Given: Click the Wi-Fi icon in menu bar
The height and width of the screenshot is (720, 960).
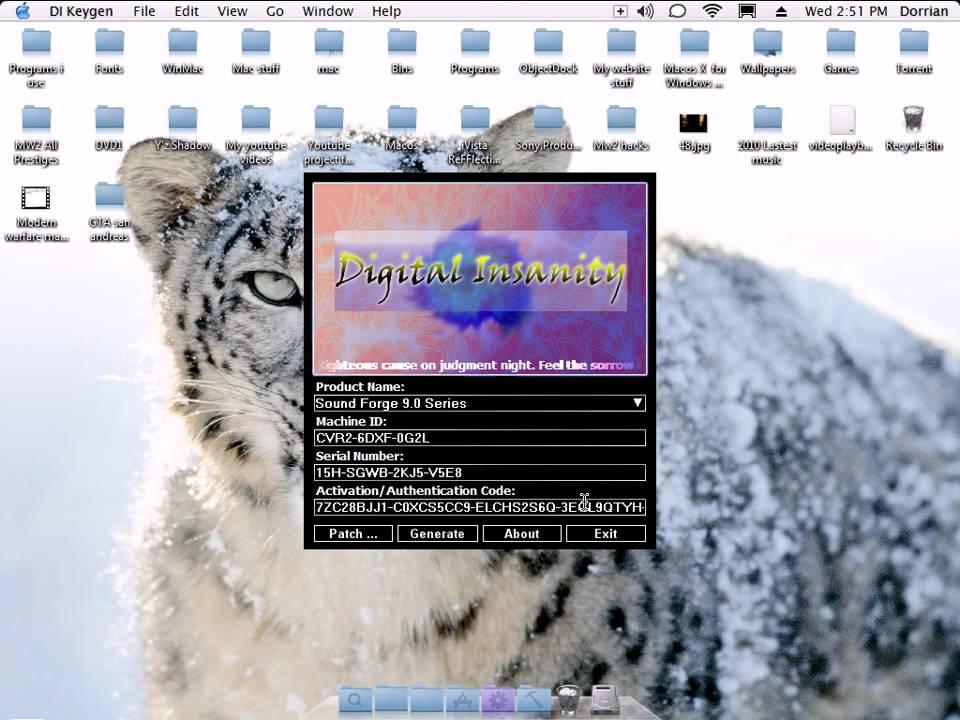Looking at the screenshot, I should 712,11.
